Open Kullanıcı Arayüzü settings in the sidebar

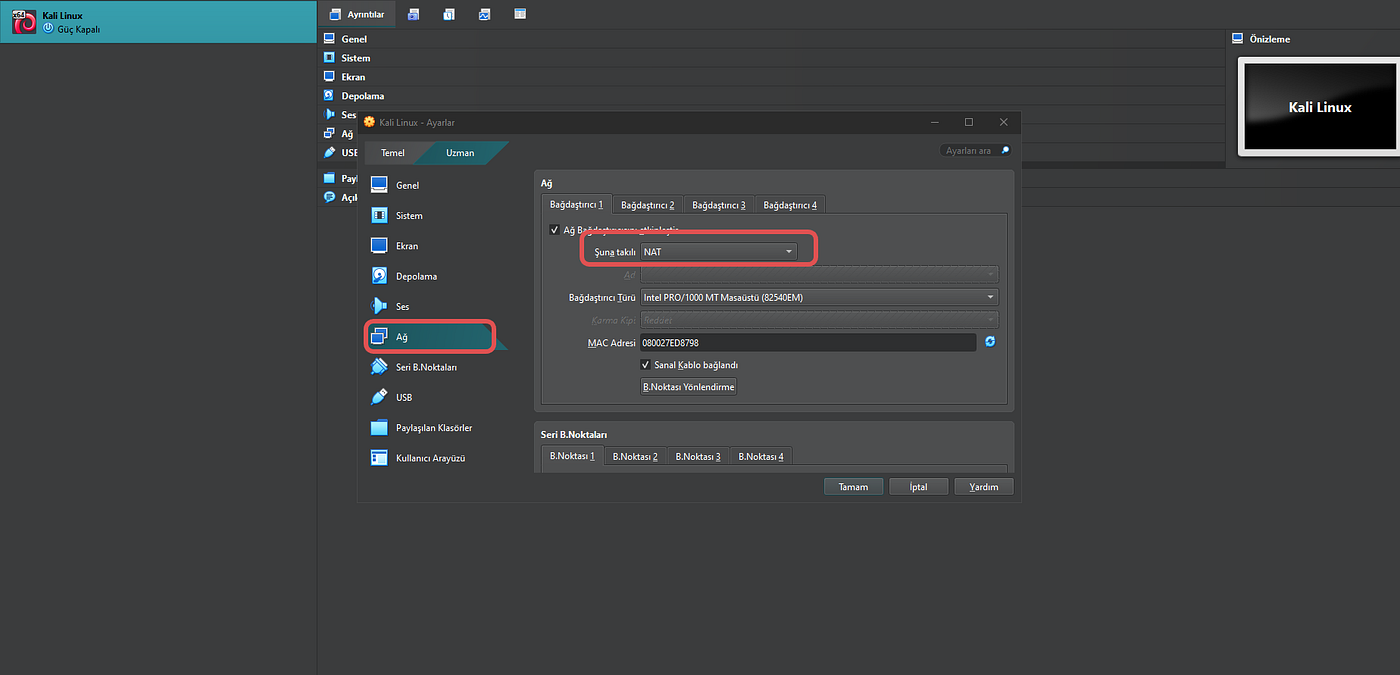[x=430, y=458]
